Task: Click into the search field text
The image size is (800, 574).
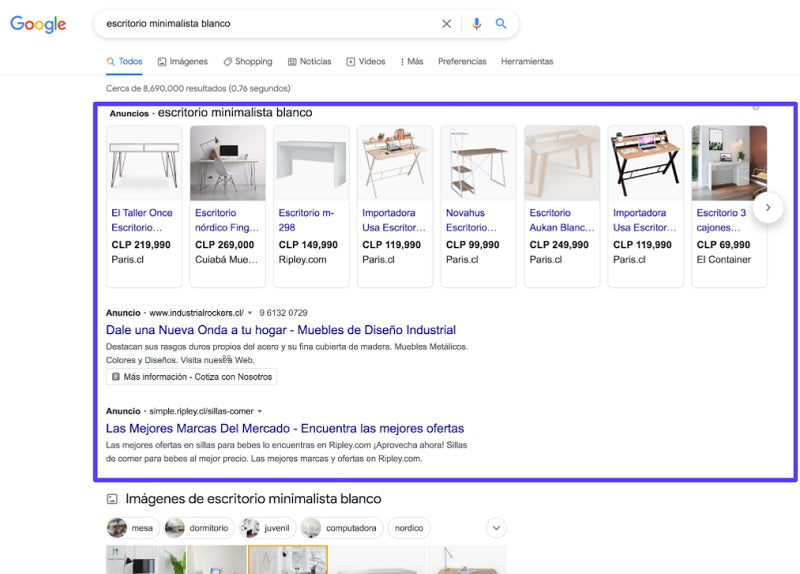Action: click(168, 23)
